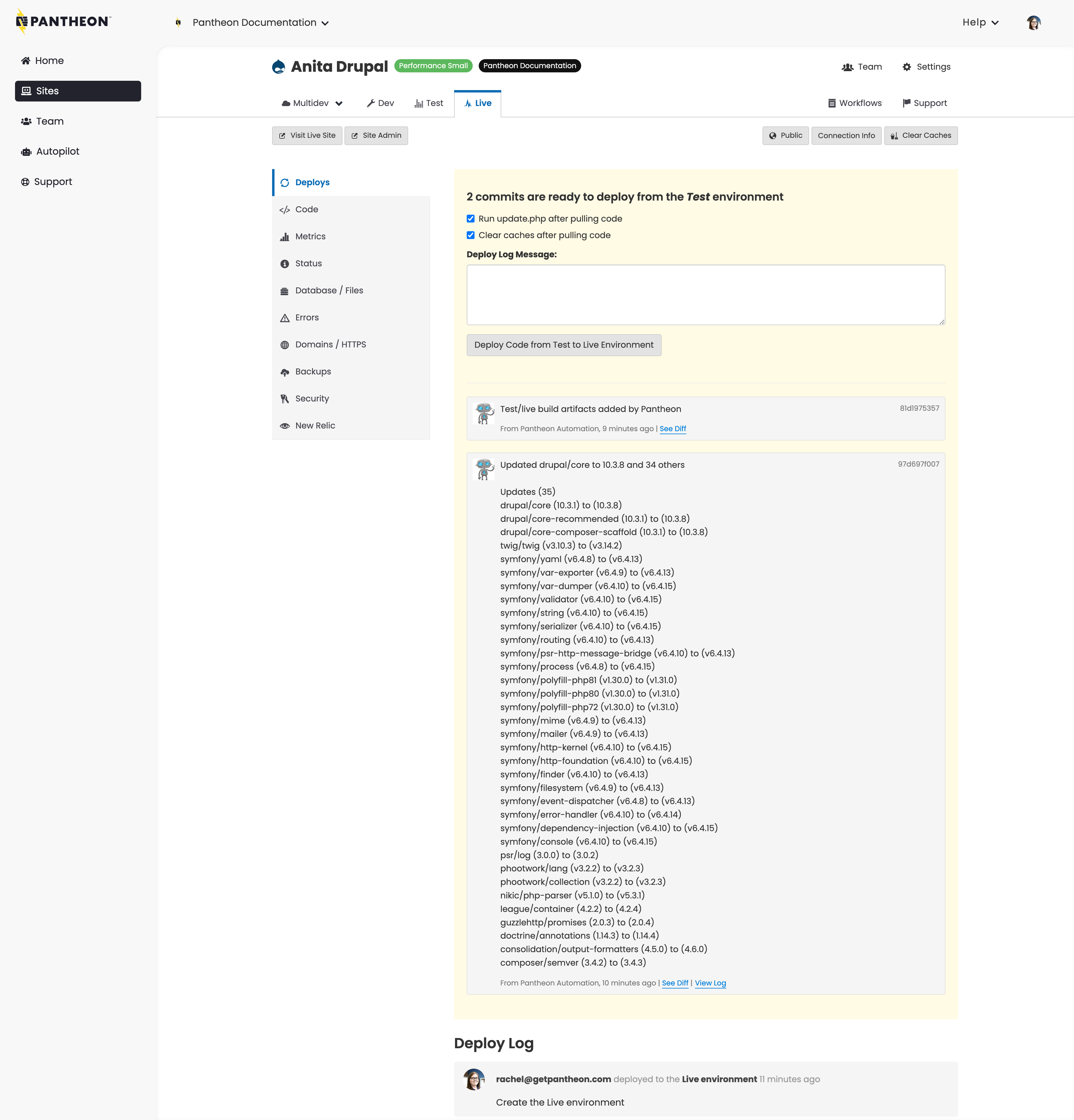Uncheck Run update.php after pulling code
Screen dimensions: 1074x1120
point(470,218)
